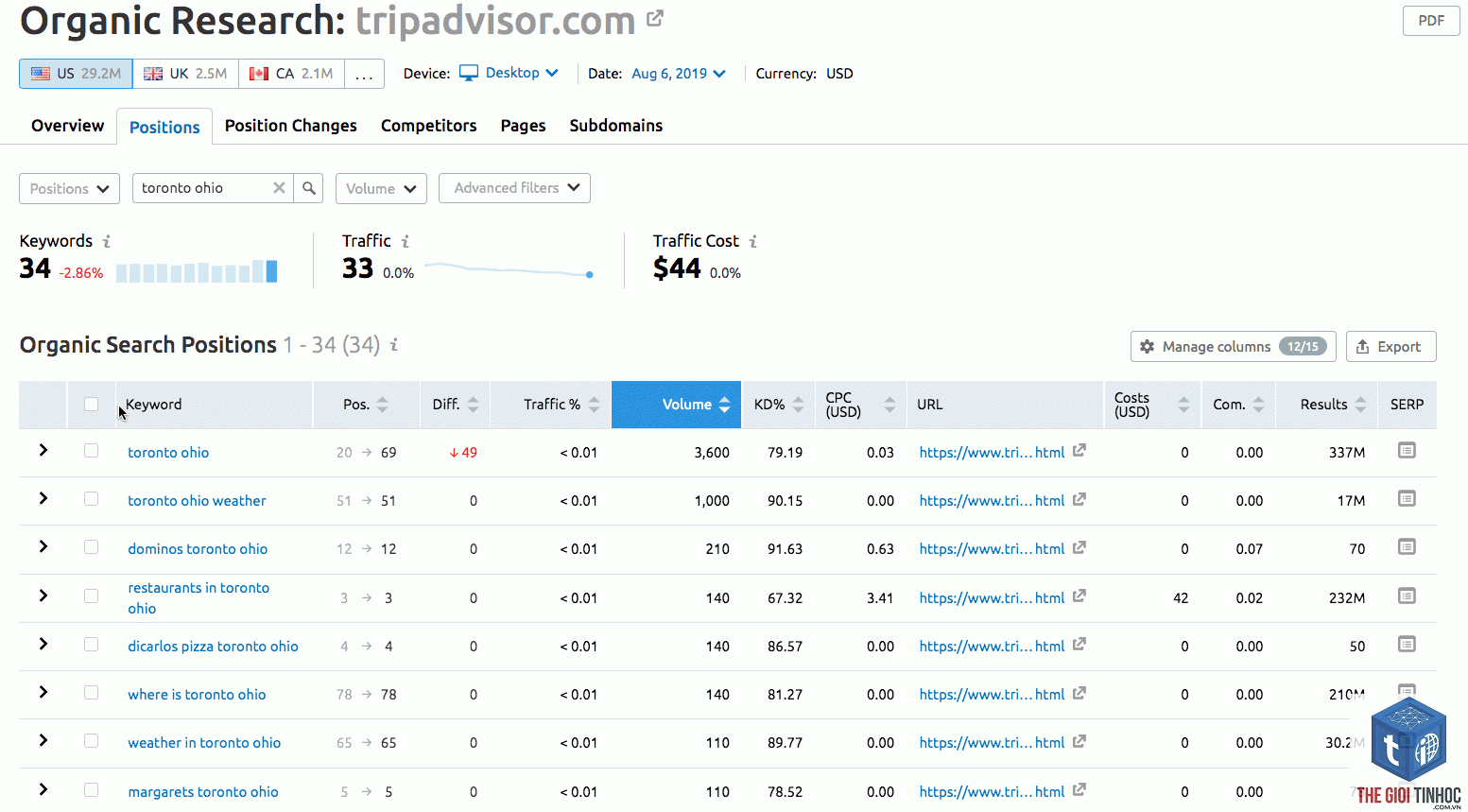Expand the 'toronto ohio weather' row details
The image size is (1468, 812).
point(43,498)
